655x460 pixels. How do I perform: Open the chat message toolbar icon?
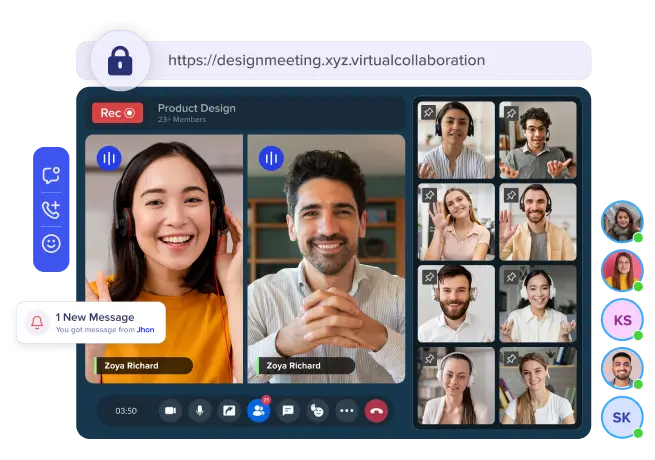[288, 411]
